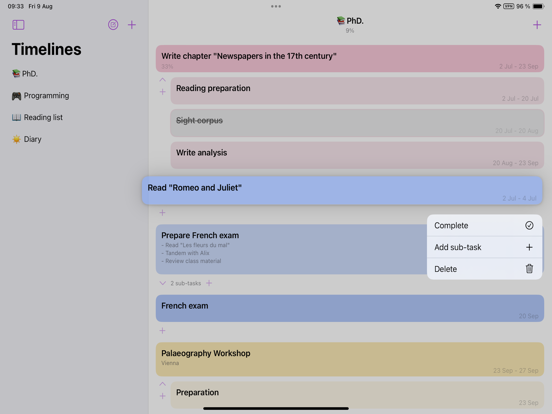Open the French exam task

350,308
